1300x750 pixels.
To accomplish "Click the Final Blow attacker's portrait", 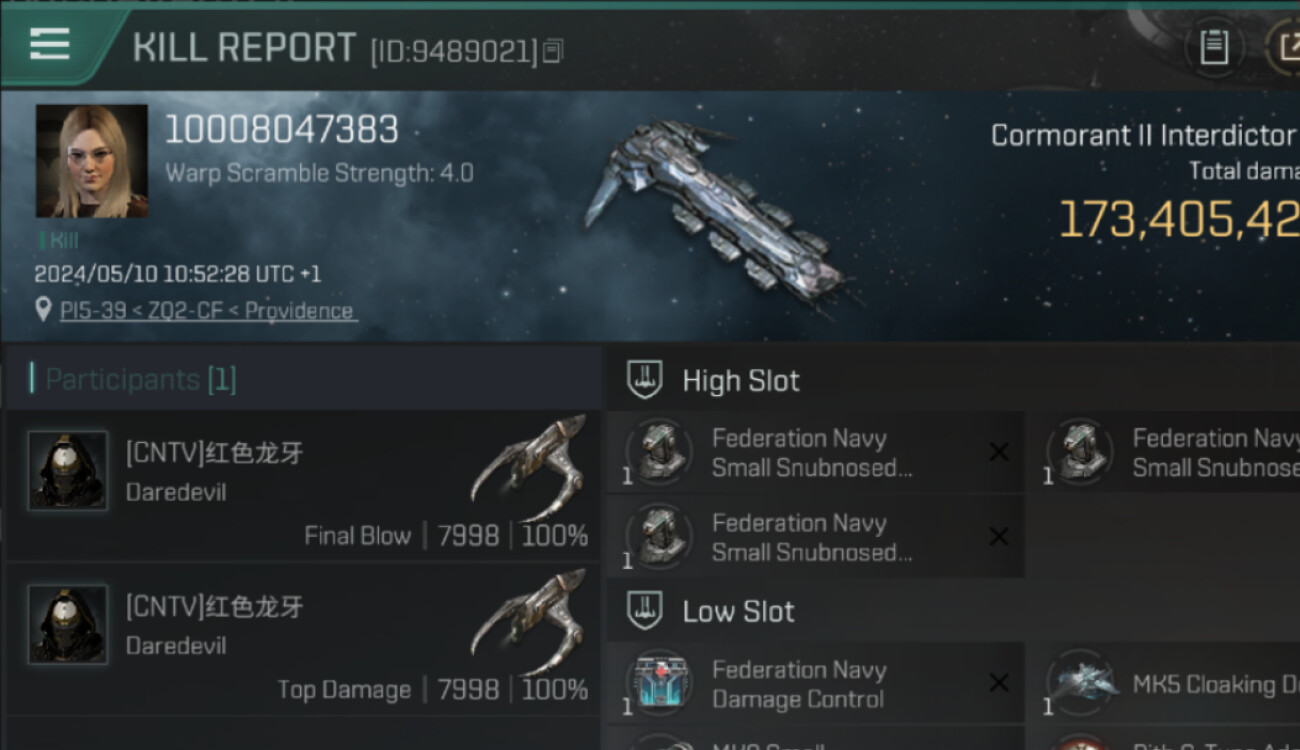I will (x=68, y=471).
